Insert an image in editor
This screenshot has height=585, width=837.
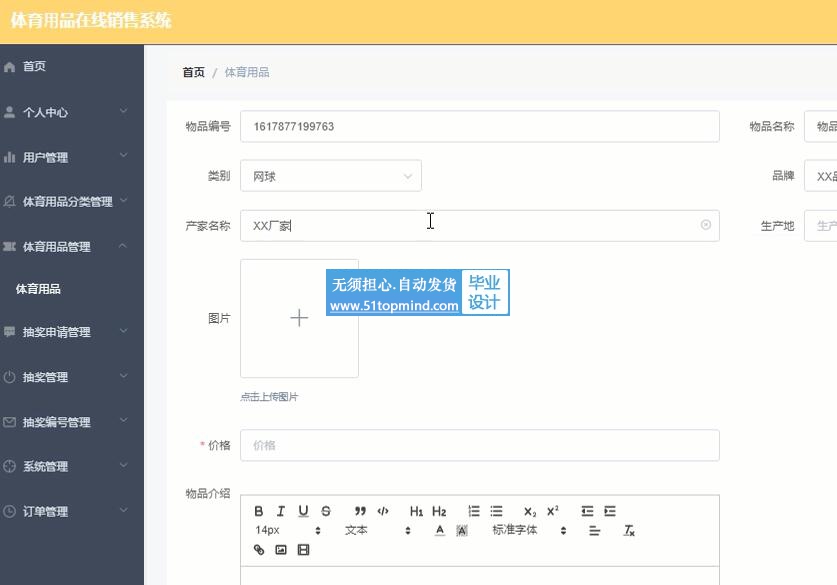coord(281,550)
